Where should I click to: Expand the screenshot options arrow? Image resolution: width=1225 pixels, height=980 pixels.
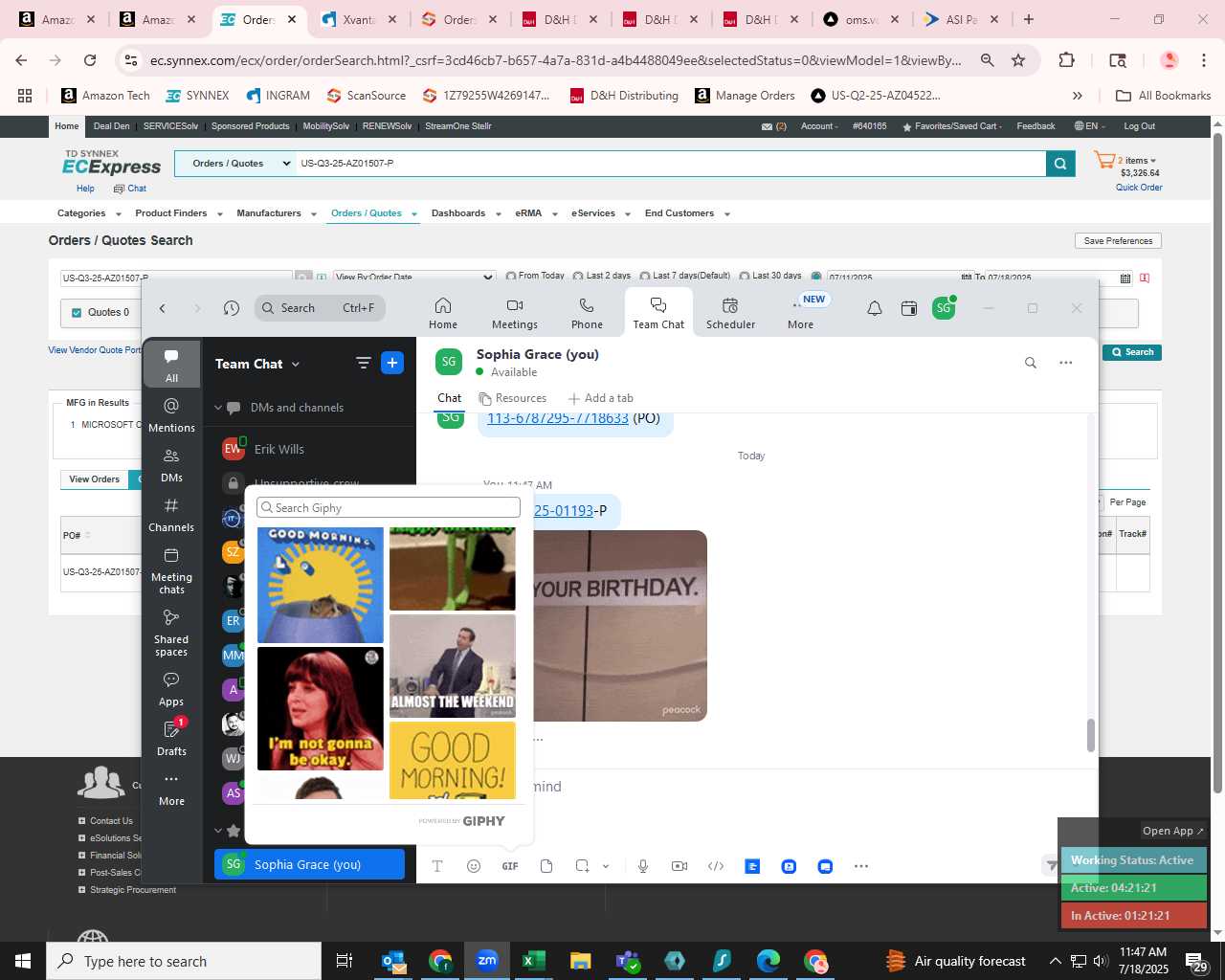606,866
